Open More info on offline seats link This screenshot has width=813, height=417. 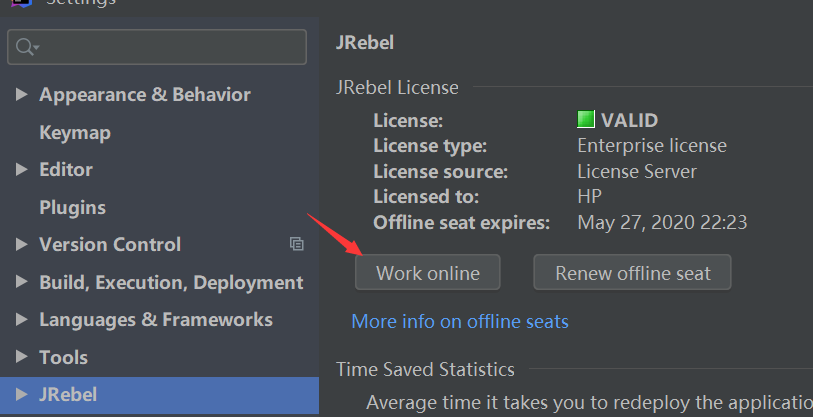coord(459,322)
